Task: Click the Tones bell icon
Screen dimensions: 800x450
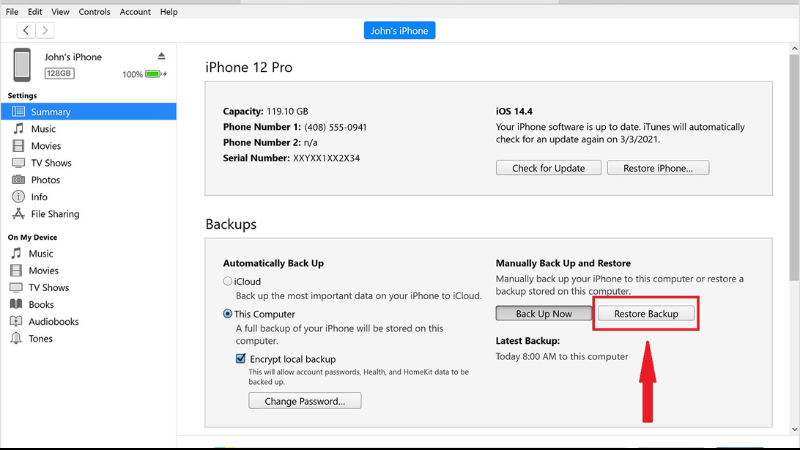Action: point(16,338)
